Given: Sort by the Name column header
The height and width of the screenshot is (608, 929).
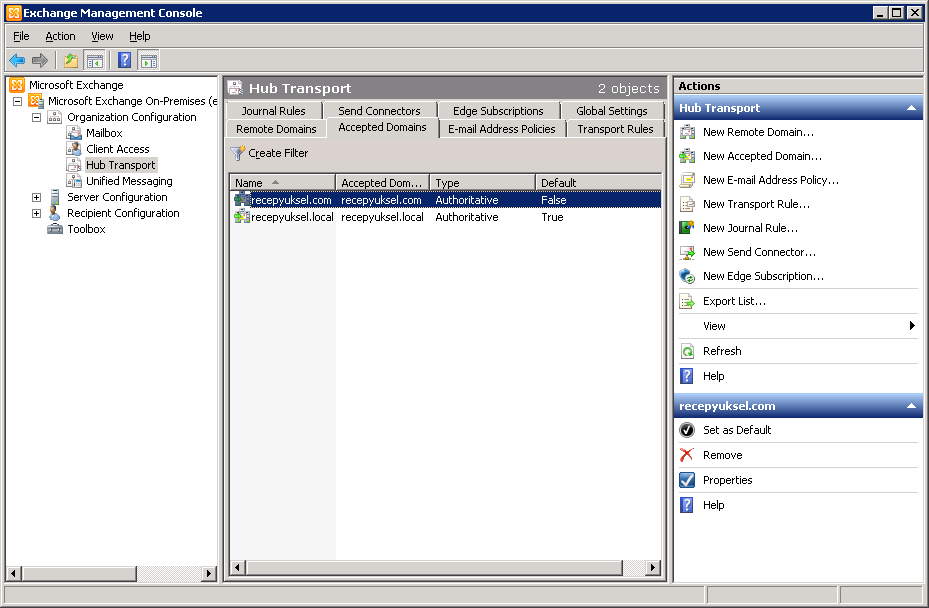Looking at the screenshot, I should 283,183.
